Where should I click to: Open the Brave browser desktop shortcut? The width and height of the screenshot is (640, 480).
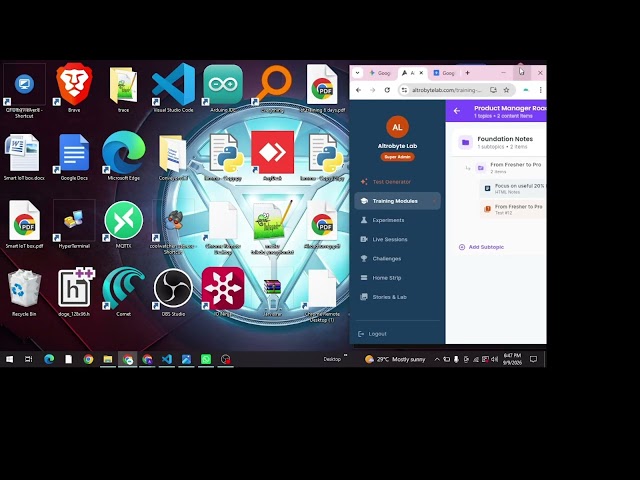click(74, 87)
